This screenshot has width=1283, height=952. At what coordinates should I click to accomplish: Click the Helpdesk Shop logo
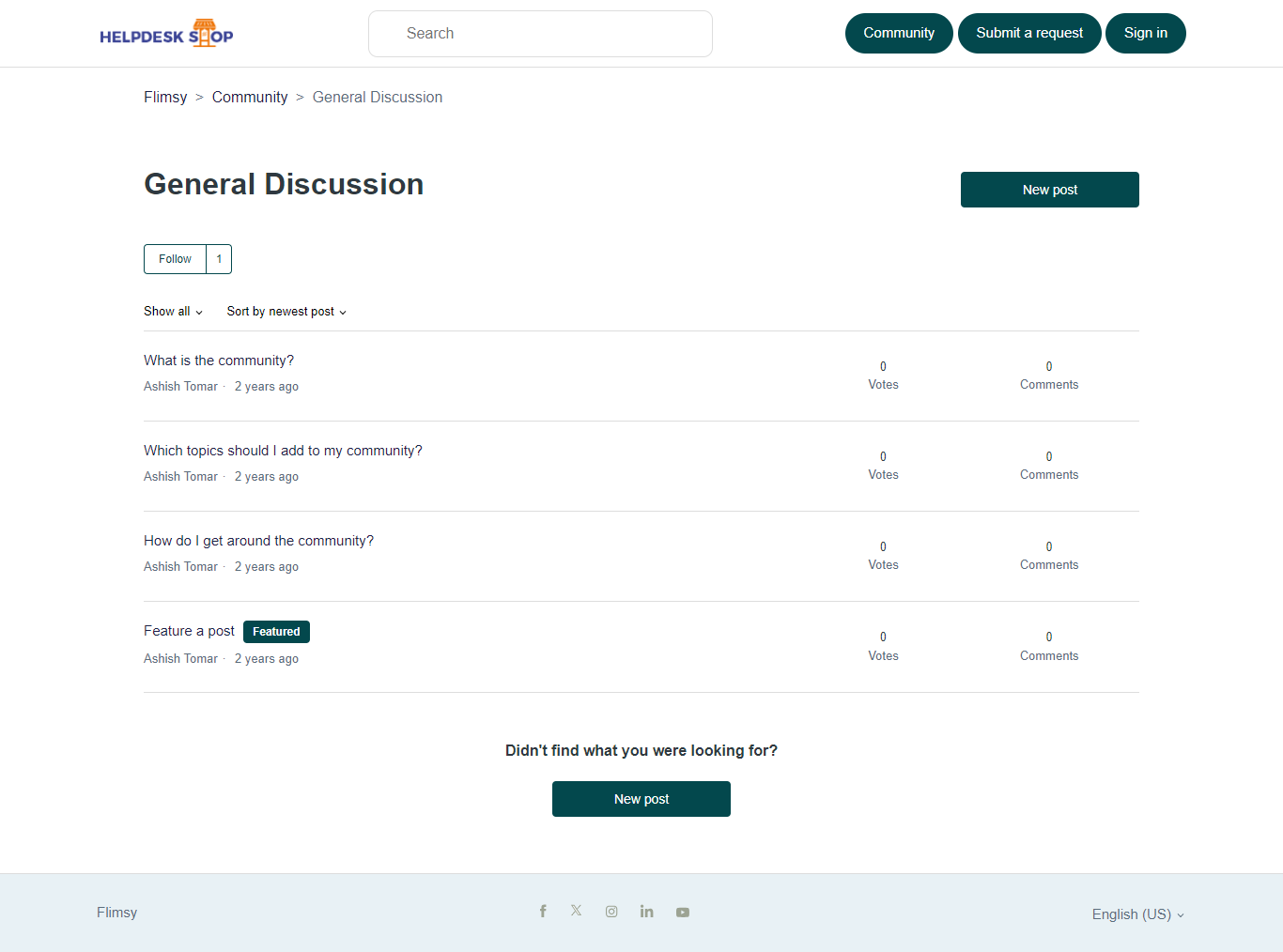tap(166, 34)
